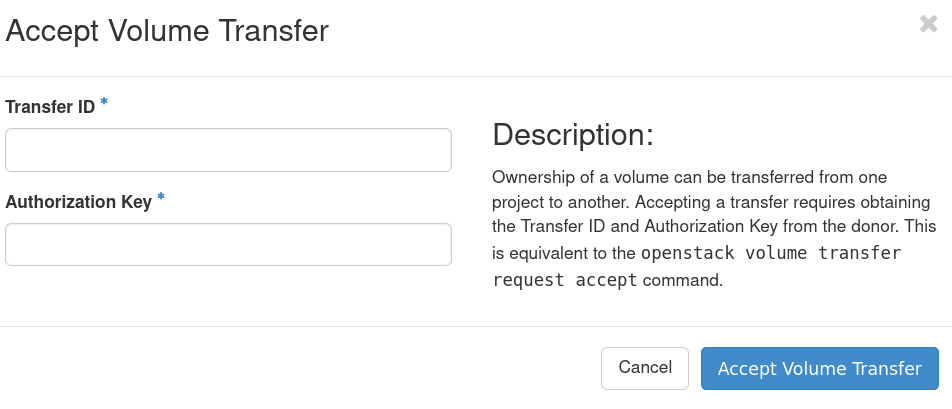Click the Transfer ID input field

pos(228,150)
